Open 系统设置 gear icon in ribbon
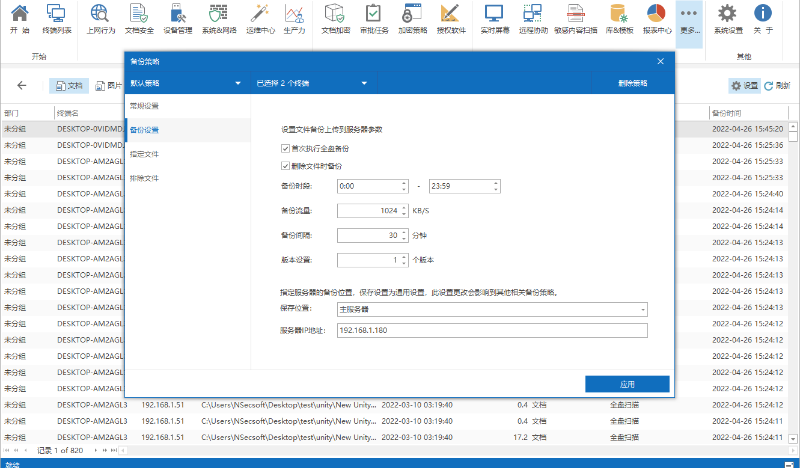Screen dimensions: 800x468 pos(728,19)
